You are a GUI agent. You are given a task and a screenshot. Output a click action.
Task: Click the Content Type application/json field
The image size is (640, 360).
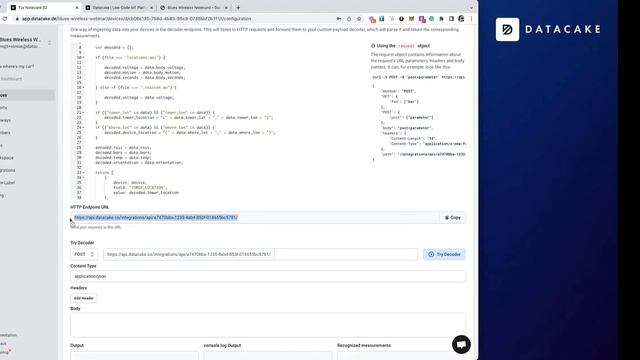point(268,276)
